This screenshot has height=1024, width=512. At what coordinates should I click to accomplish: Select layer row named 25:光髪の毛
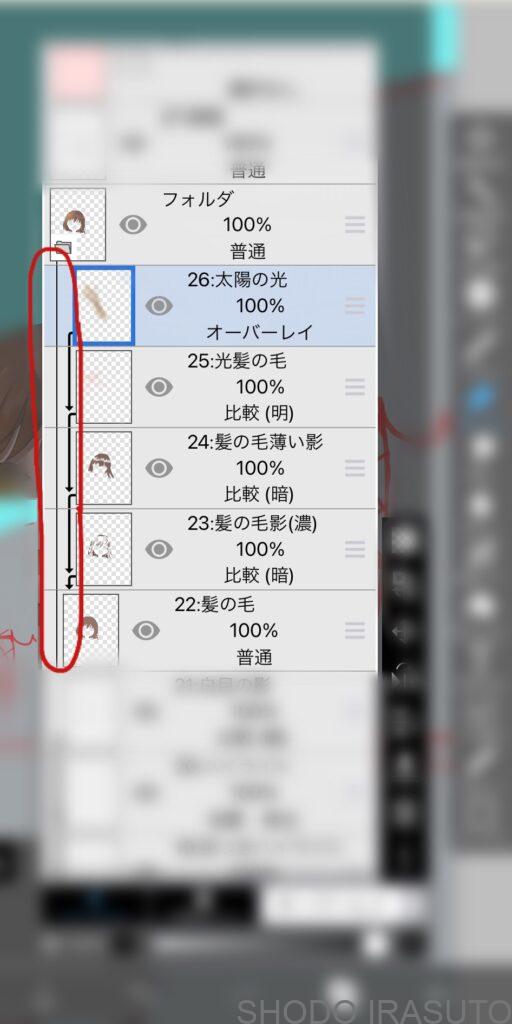tap(210, 387)
